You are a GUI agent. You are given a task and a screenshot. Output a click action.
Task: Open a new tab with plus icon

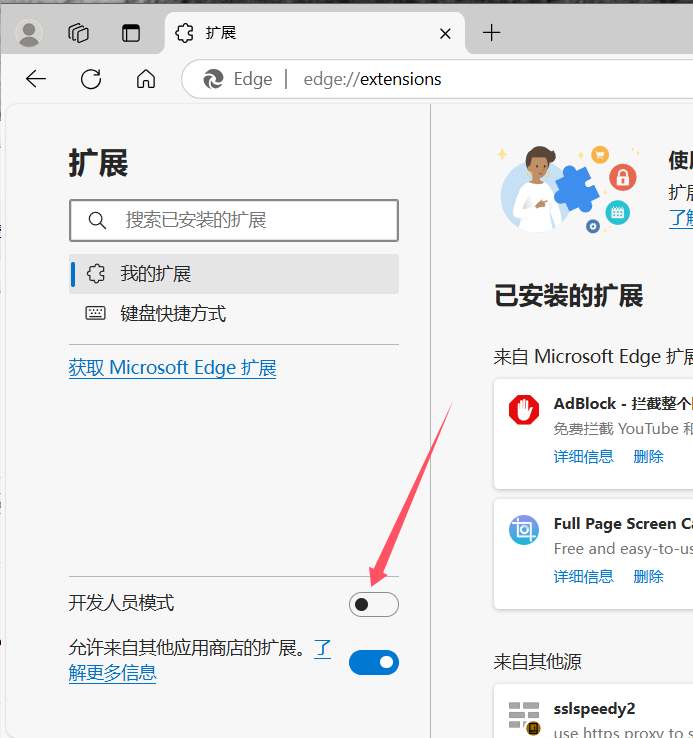(491, 33)
